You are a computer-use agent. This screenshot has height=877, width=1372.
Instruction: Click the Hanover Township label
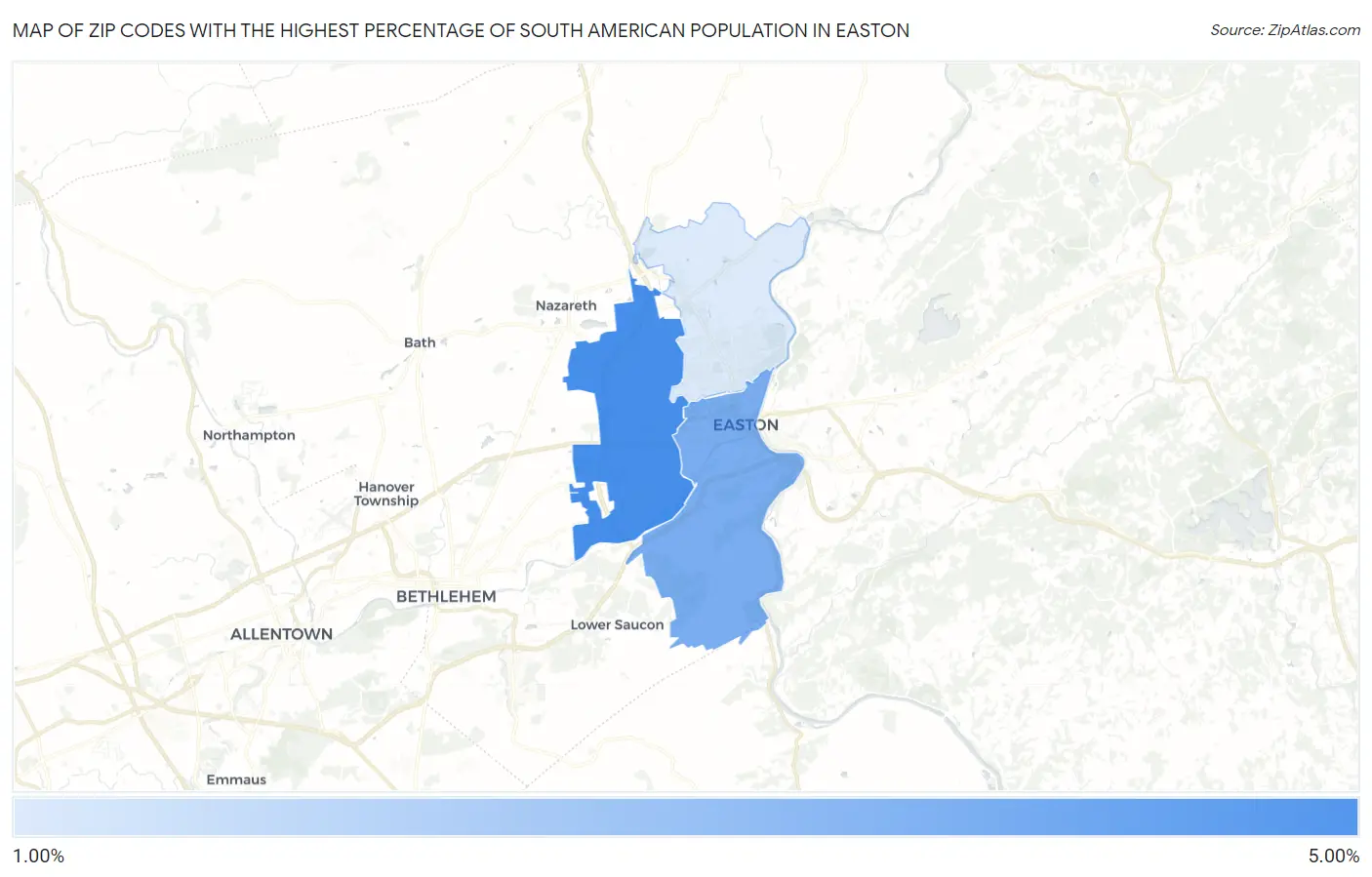pos(386,494)
